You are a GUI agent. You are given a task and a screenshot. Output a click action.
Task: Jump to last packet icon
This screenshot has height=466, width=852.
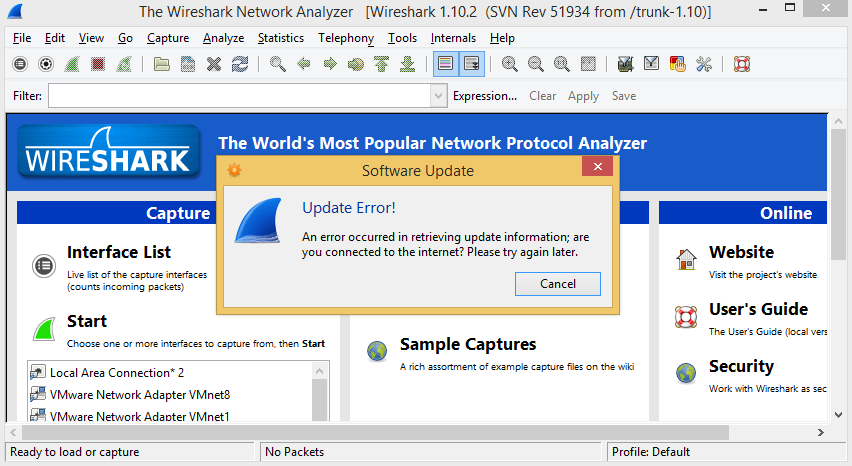(x=408, y=64)
